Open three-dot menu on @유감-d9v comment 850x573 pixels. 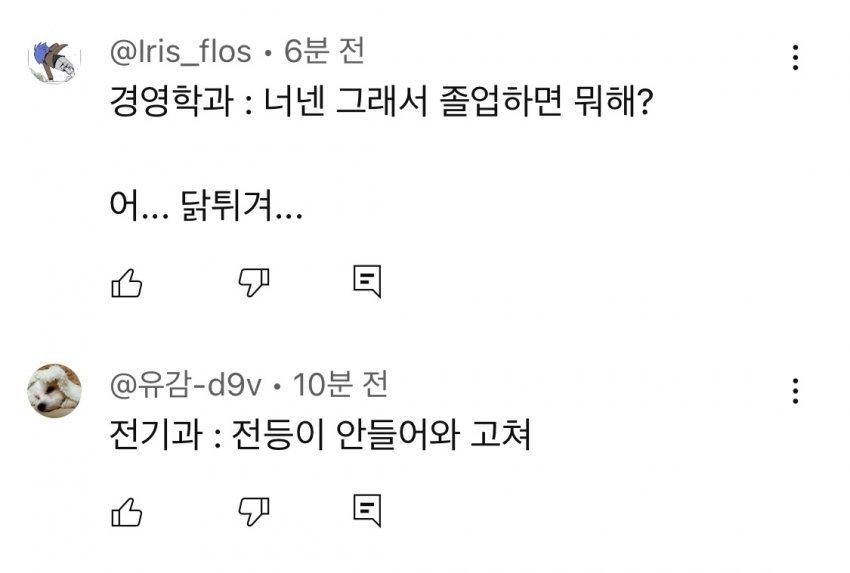coord(795,391)
